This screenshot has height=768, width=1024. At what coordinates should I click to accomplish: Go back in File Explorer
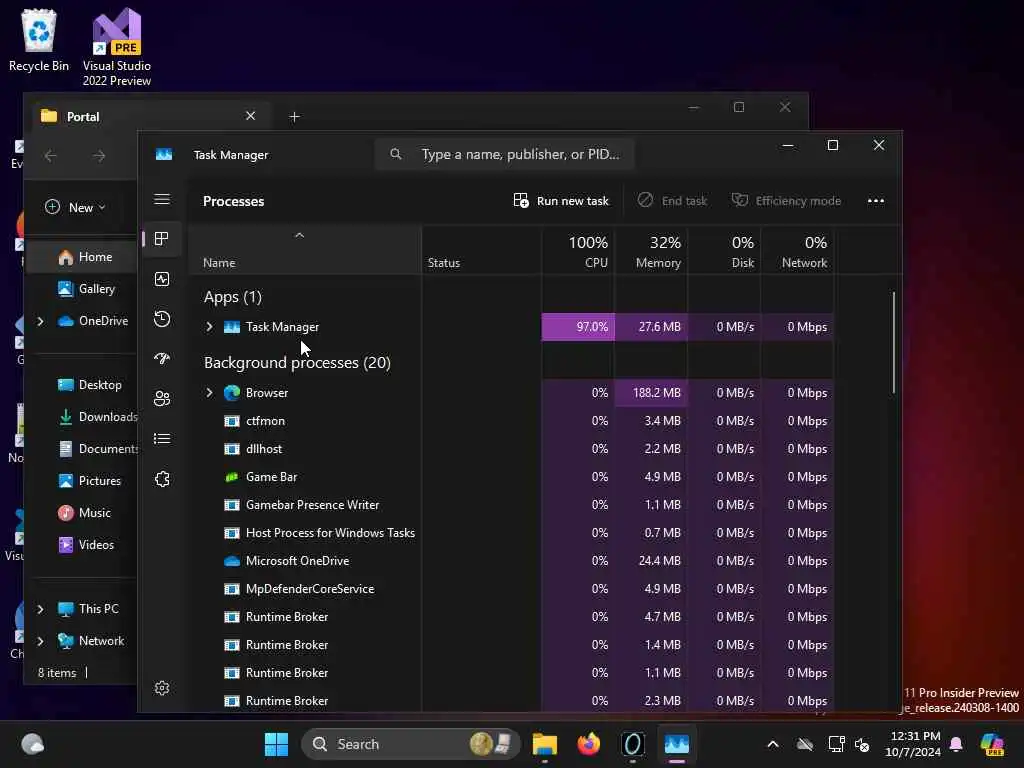click(50, 155)
